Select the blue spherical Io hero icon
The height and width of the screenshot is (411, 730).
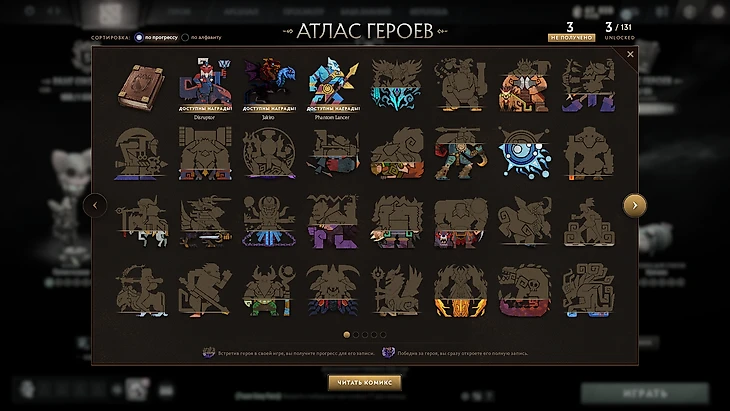click(524, 154)
